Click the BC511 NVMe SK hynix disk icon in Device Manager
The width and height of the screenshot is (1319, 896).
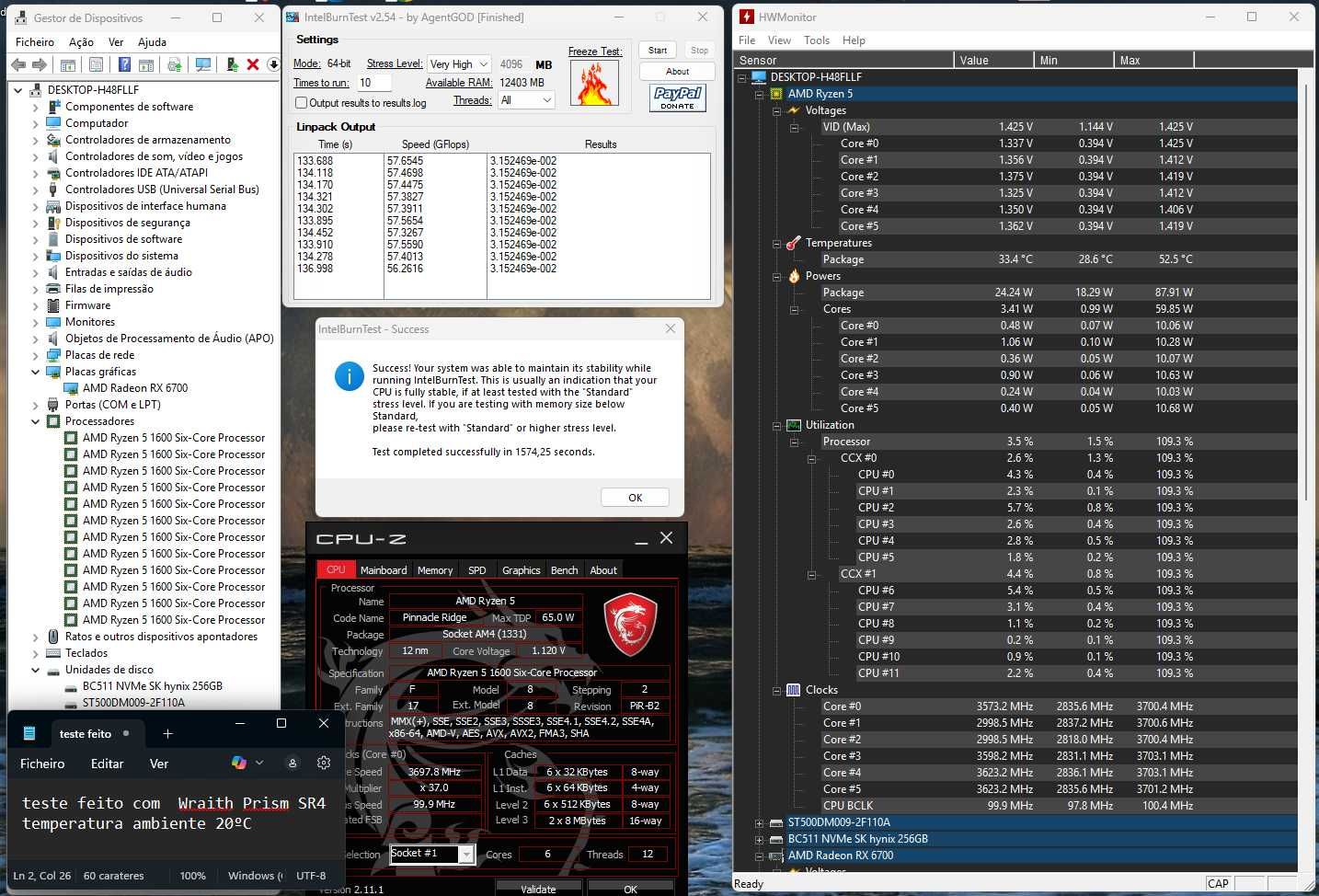71,686
